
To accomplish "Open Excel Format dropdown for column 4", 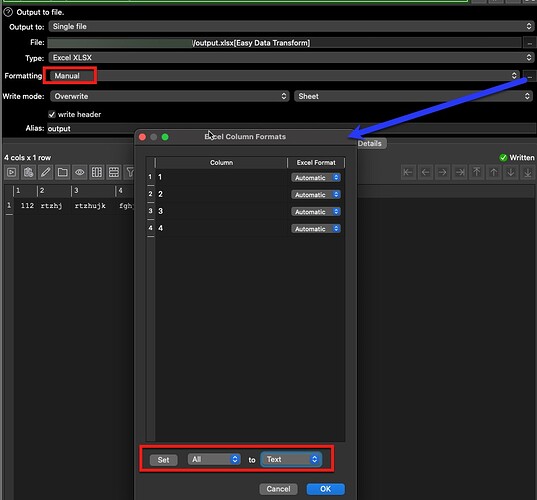I will (x=316, y=228).
